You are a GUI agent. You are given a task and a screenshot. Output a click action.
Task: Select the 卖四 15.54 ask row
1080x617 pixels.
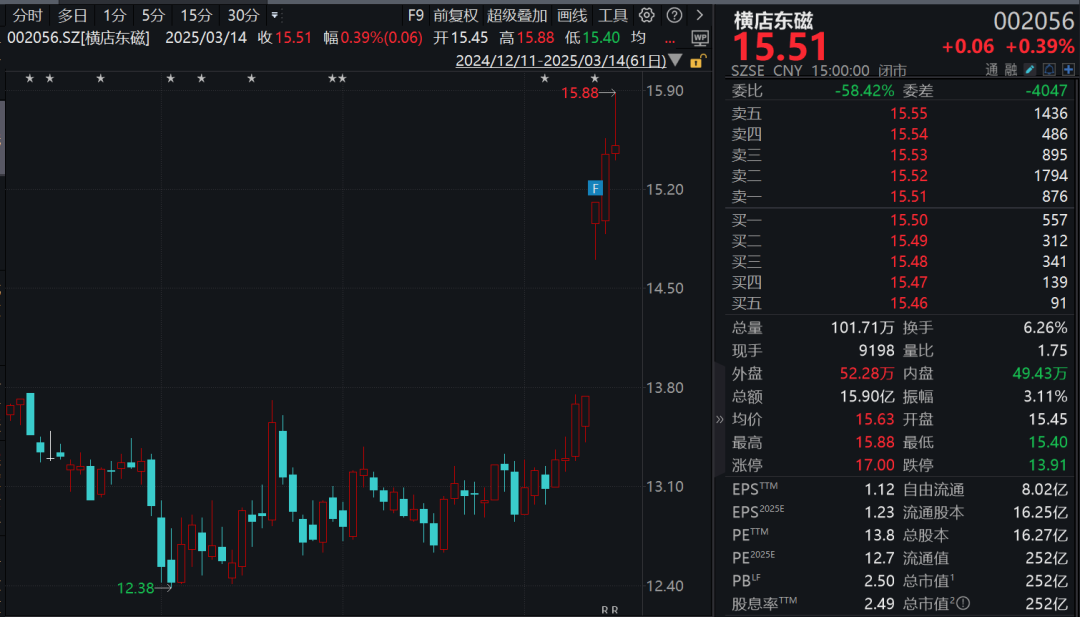[900, 134]
